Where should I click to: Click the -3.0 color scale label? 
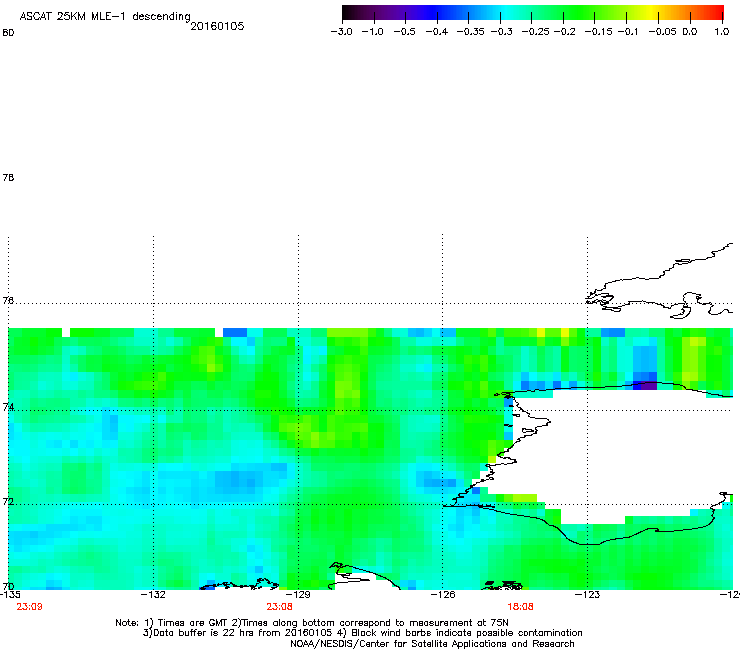pyautogui.click(x=342, y=32)
